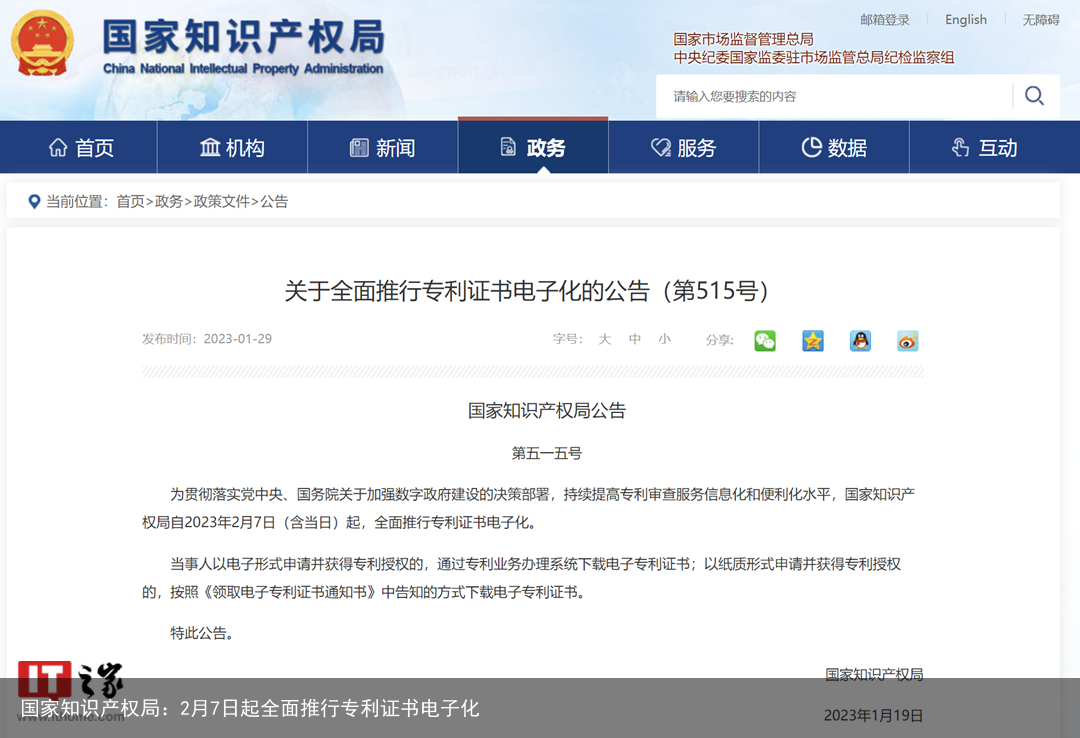Open 邮箱登录 mailbox login link
The width and height of the screenshot is (1080, 738).
884,20
